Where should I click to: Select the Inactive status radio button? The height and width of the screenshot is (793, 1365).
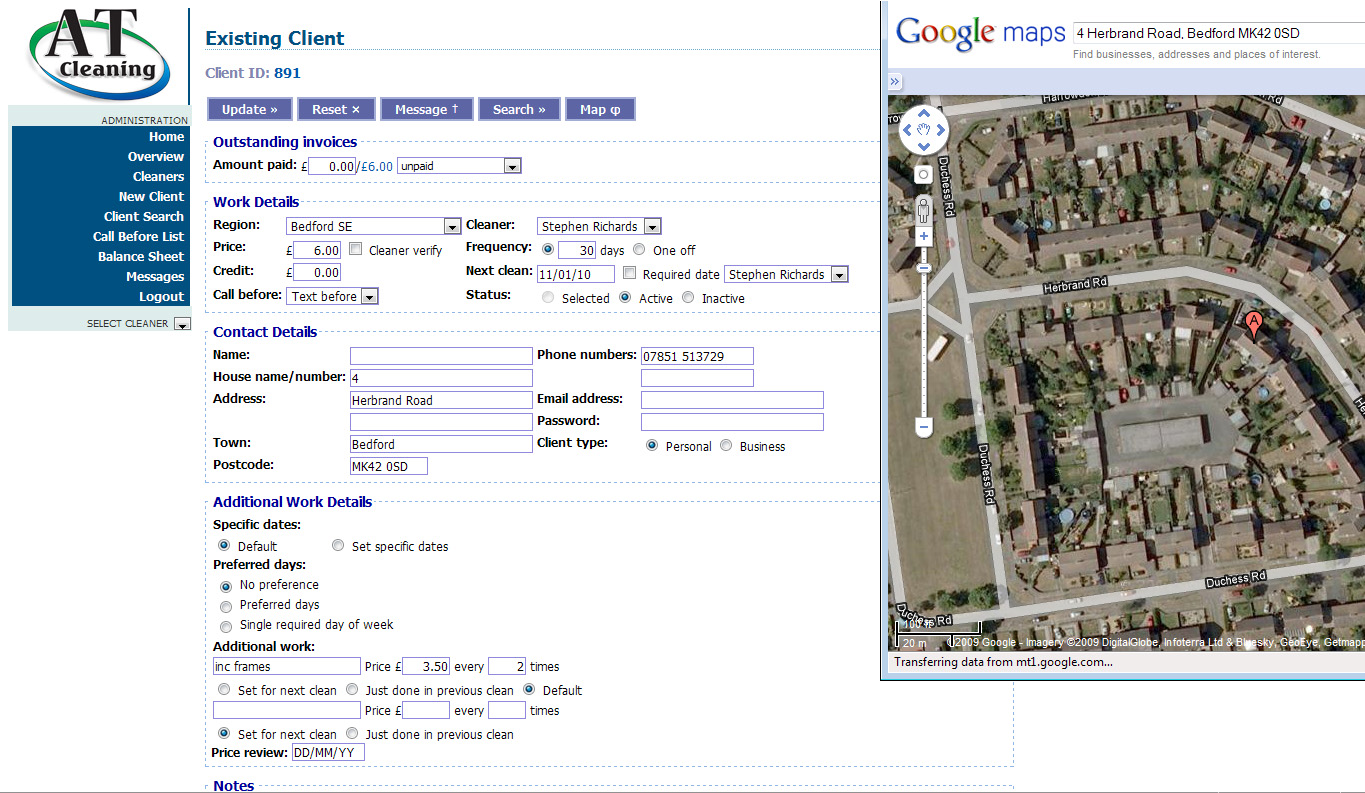tap(688, 298)
